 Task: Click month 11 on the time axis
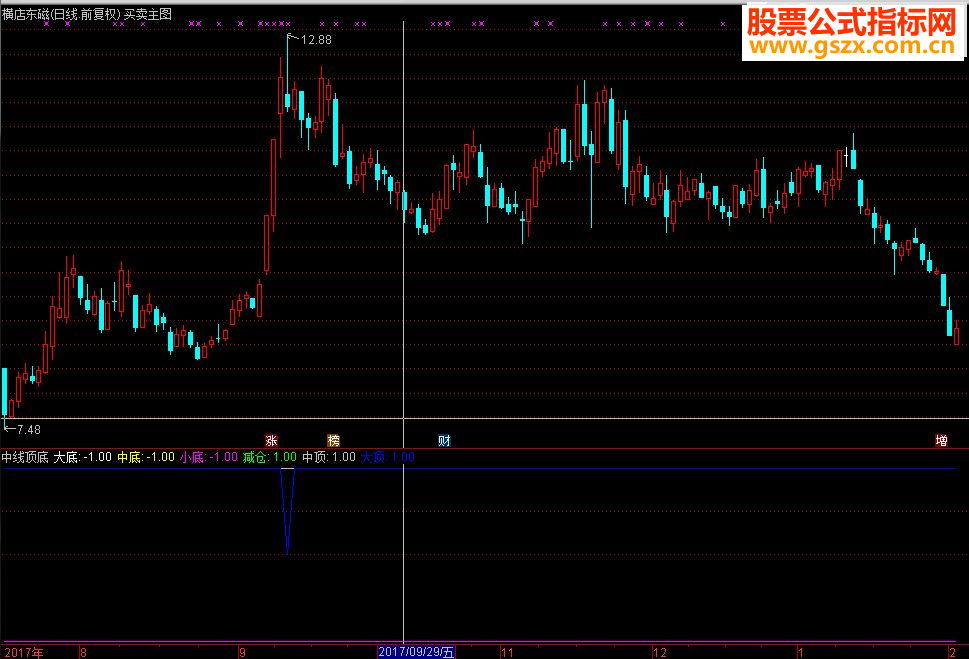[507, 653]
